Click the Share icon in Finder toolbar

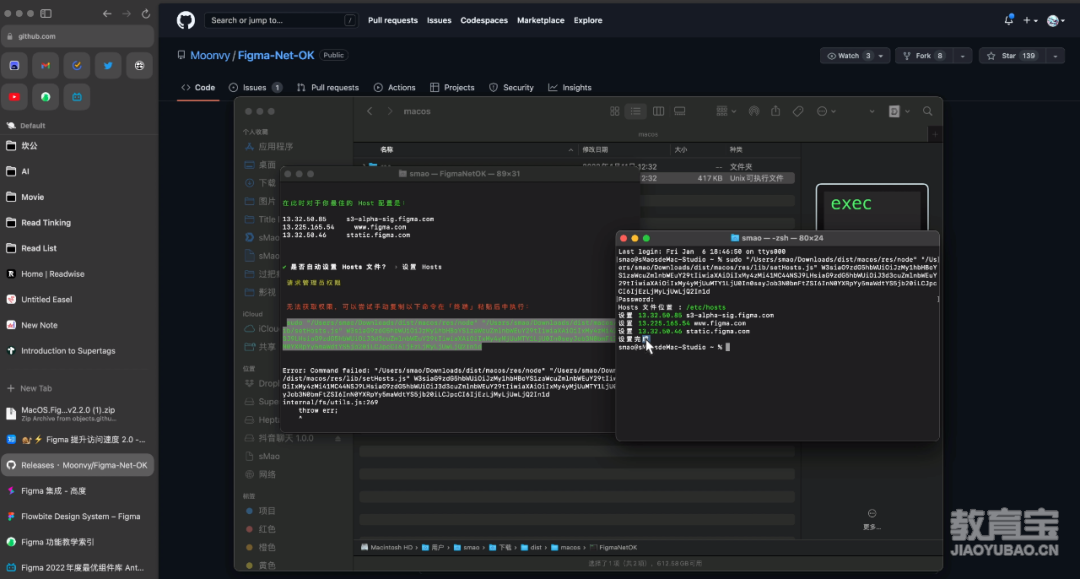(776, 112)
